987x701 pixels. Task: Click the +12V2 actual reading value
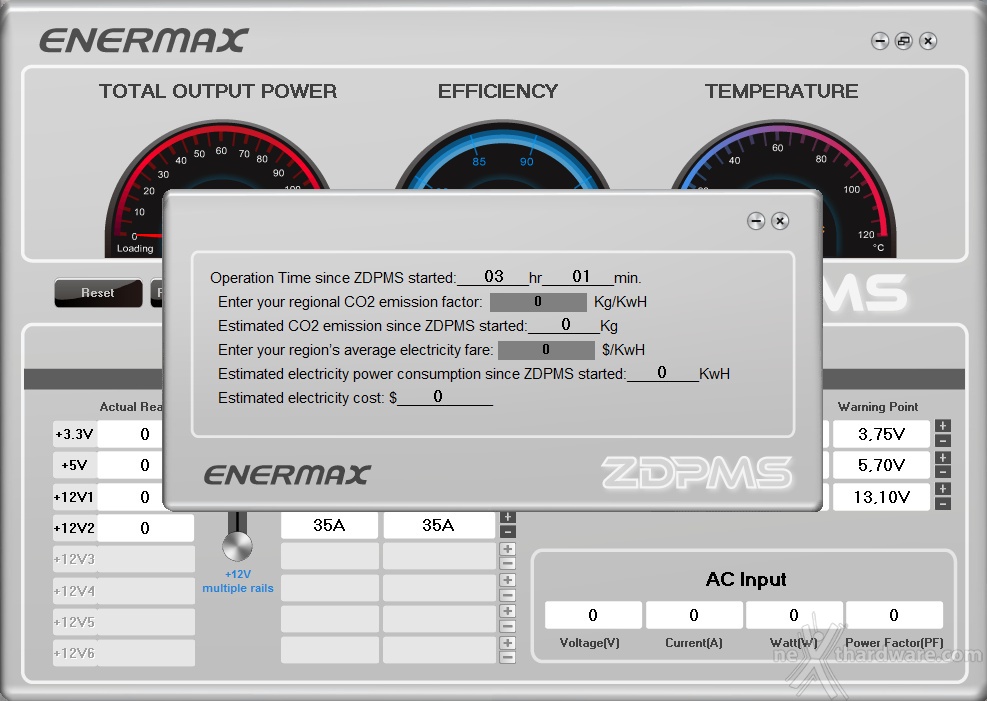146,528
